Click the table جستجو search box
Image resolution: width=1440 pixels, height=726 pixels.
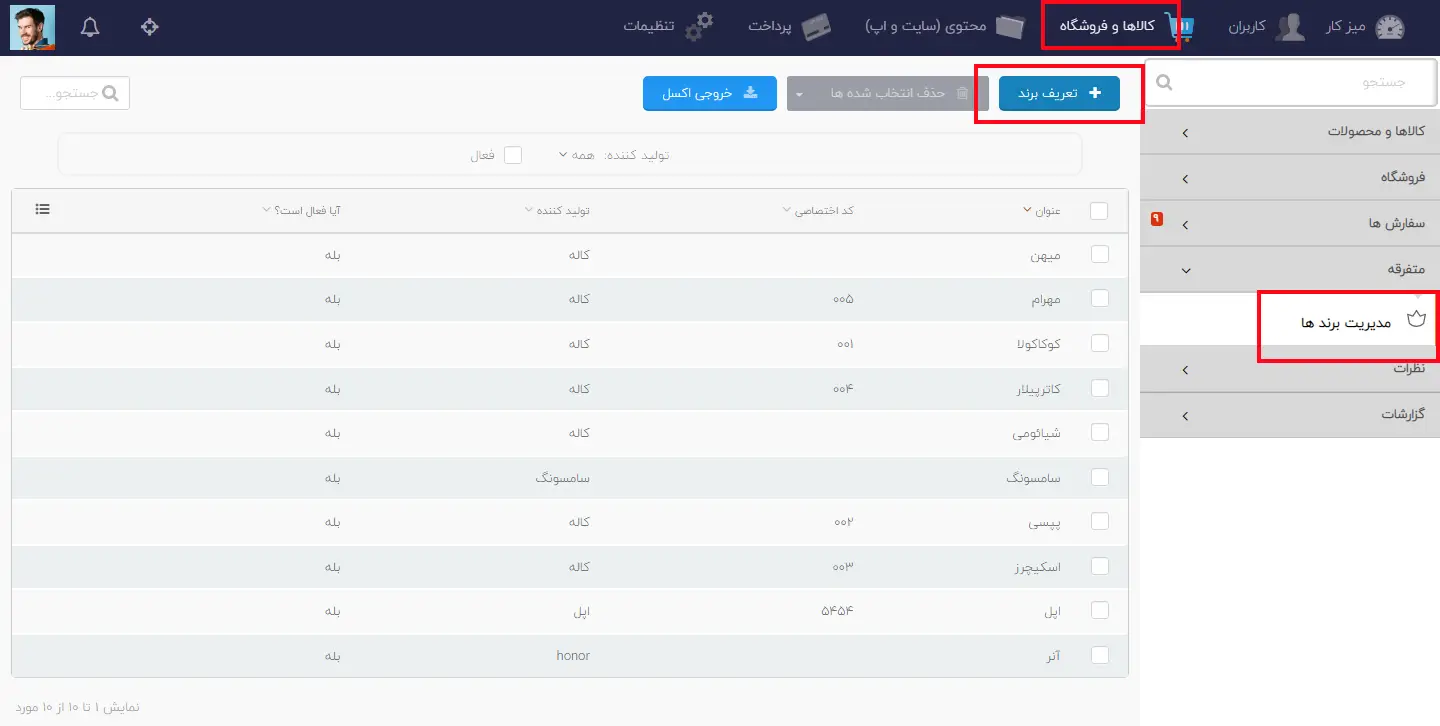tap(75, 93)
